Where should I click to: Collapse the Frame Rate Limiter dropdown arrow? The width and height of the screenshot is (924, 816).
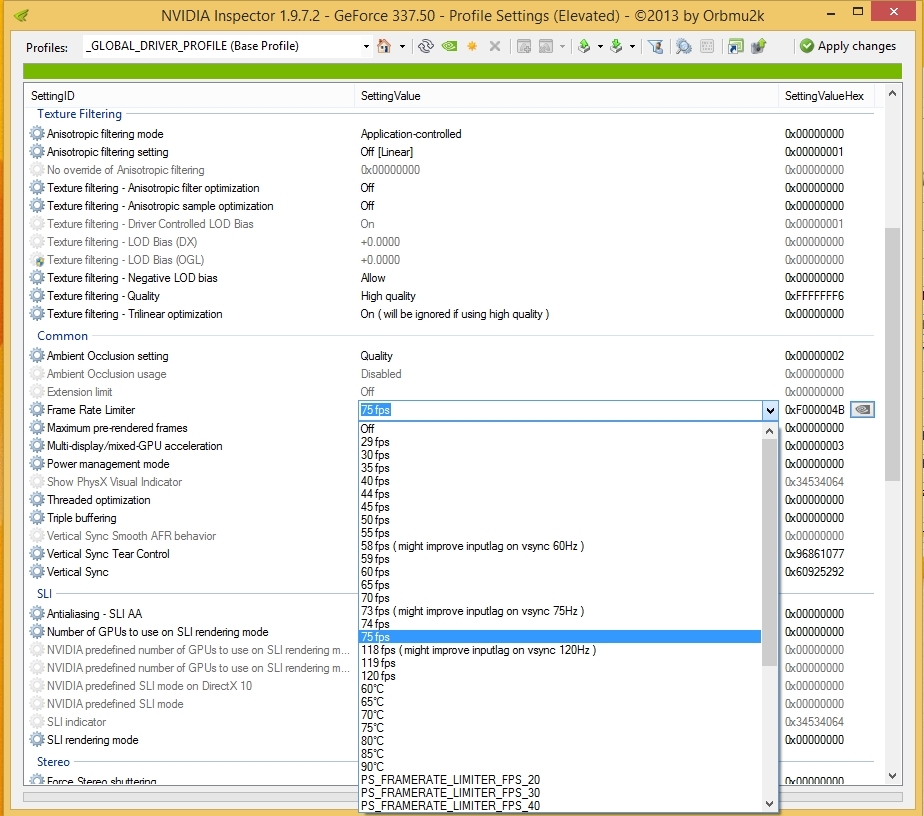pyautogui.click(x=770, y=410)
